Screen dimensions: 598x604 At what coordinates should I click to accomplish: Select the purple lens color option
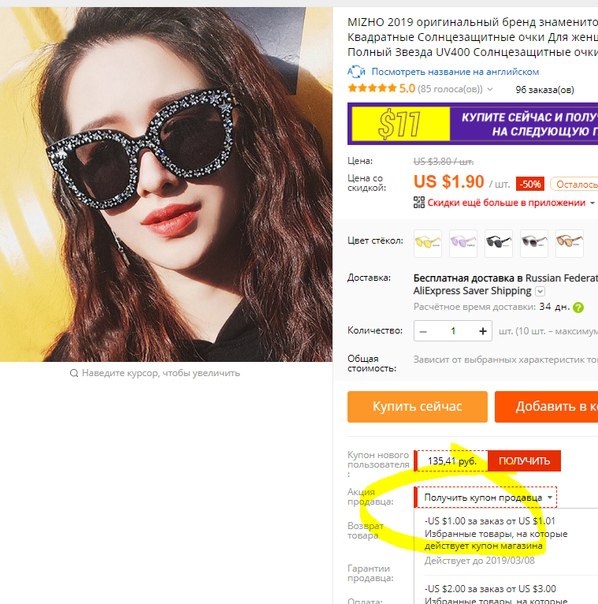point(463,243)
